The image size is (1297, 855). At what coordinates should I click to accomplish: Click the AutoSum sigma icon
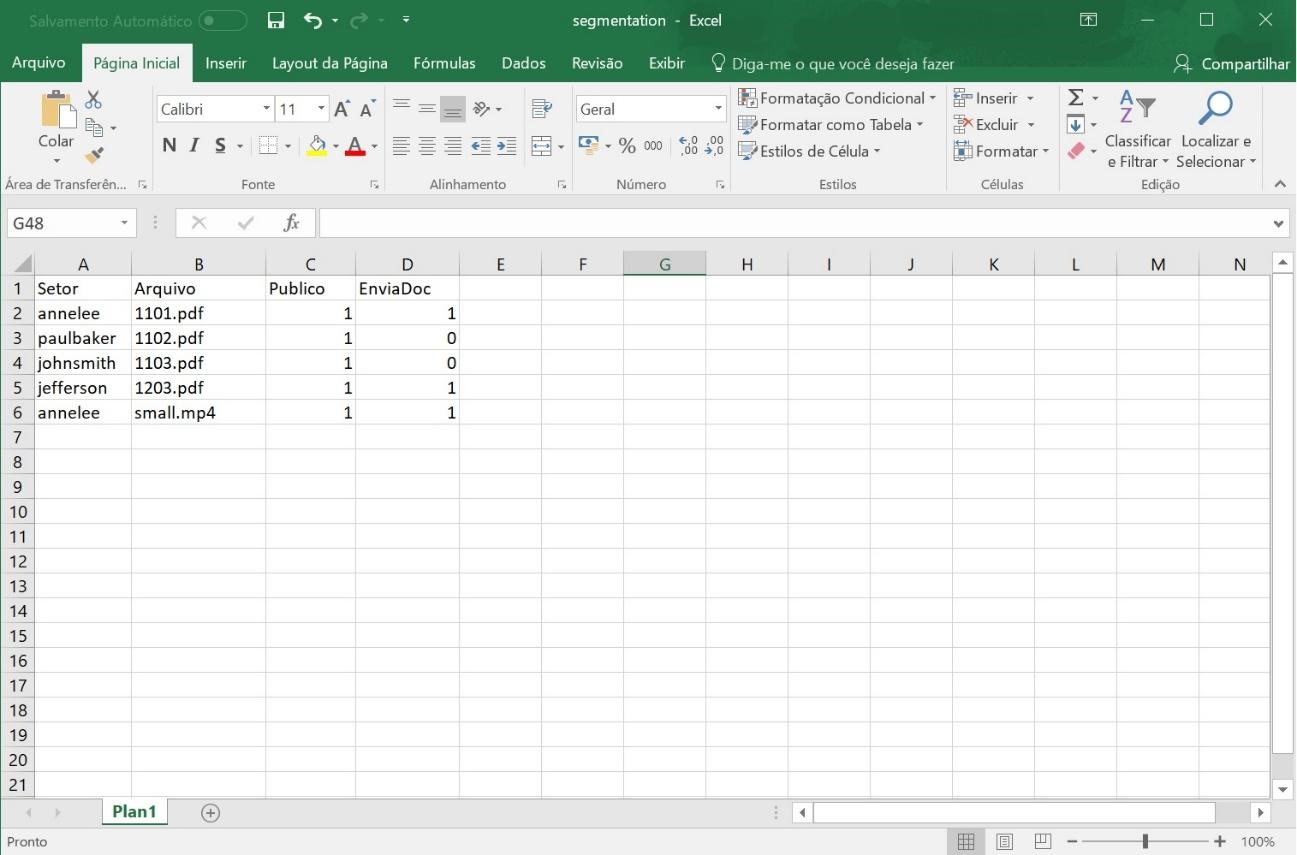[x=1075, y=98]
